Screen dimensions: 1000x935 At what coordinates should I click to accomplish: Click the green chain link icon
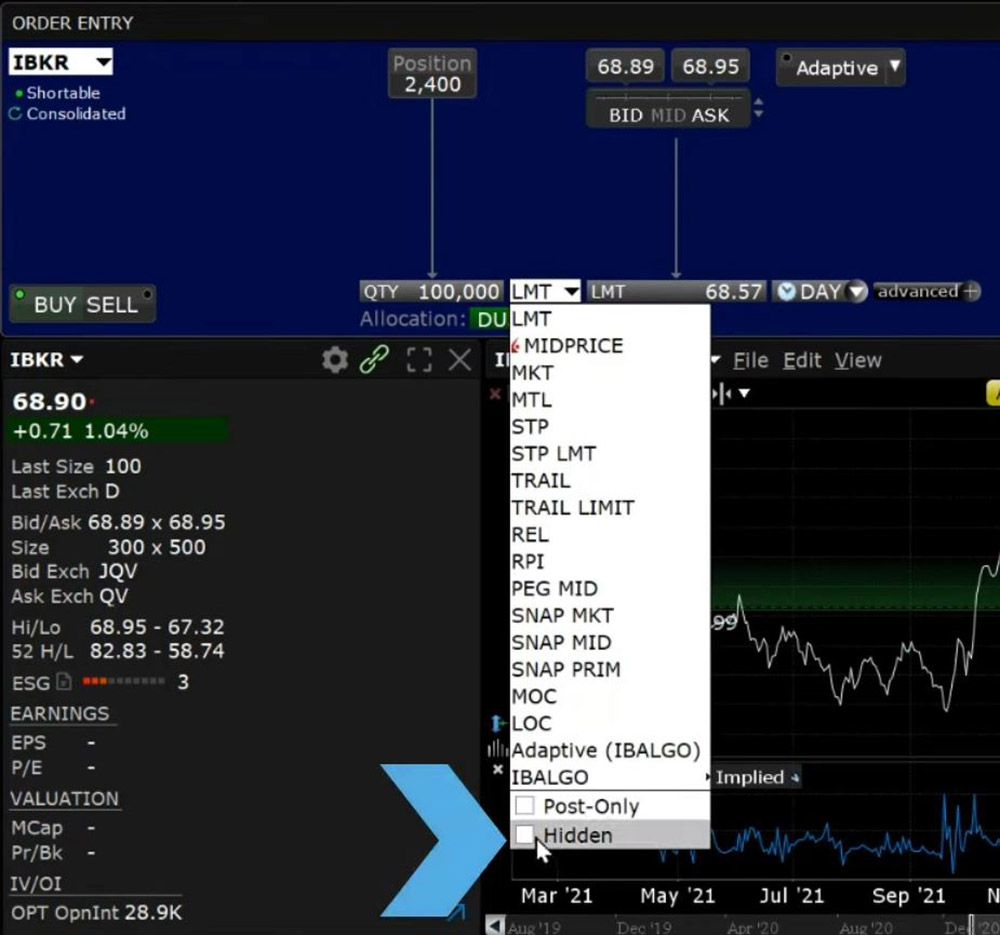coord(374,360)
